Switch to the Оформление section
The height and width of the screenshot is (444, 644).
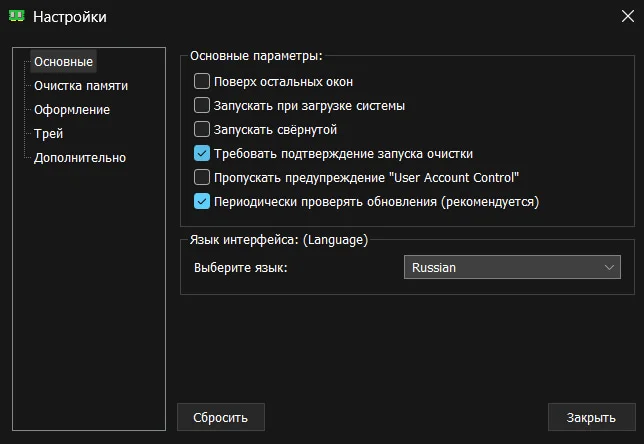72,110
